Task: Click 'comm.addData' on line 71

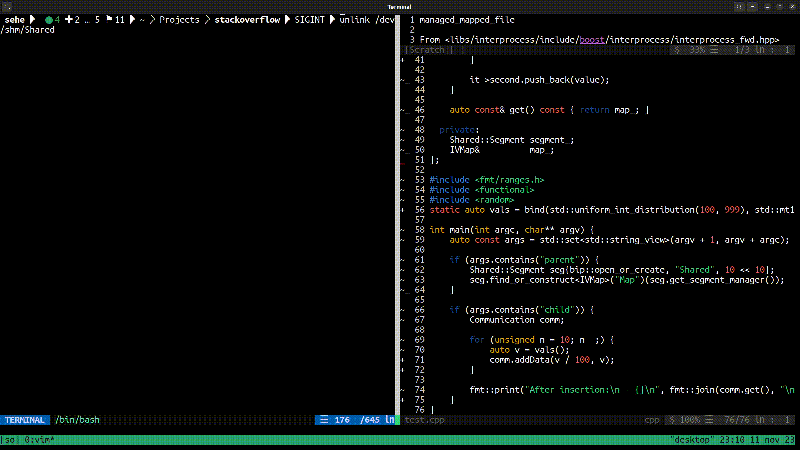Action: click(519, 360)
